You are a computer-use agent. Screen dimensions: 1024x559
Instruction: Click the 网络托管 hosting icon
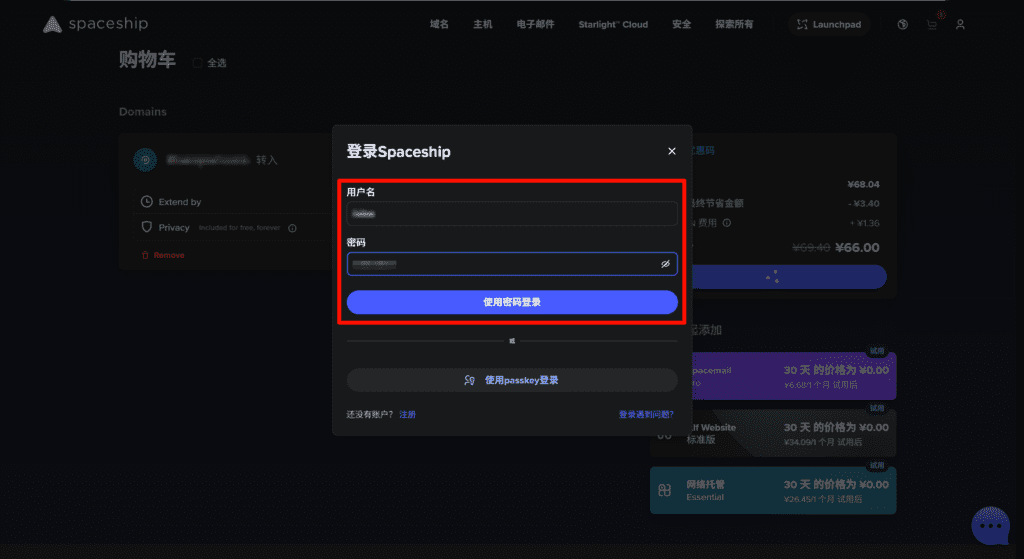coord(665,490)
